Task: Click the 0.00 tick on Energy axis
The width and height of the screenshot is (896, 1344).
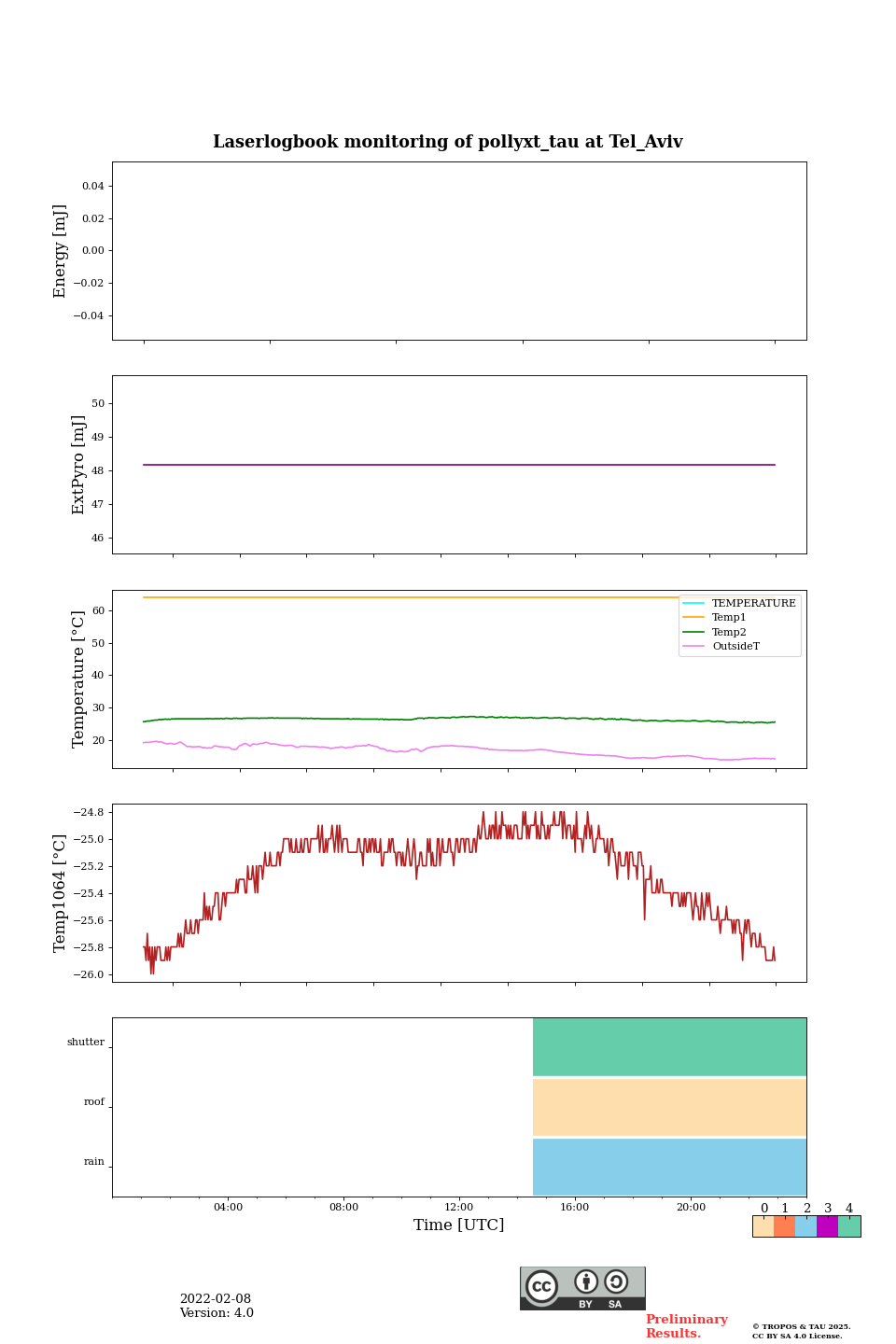Action: [x=93, y=251]
